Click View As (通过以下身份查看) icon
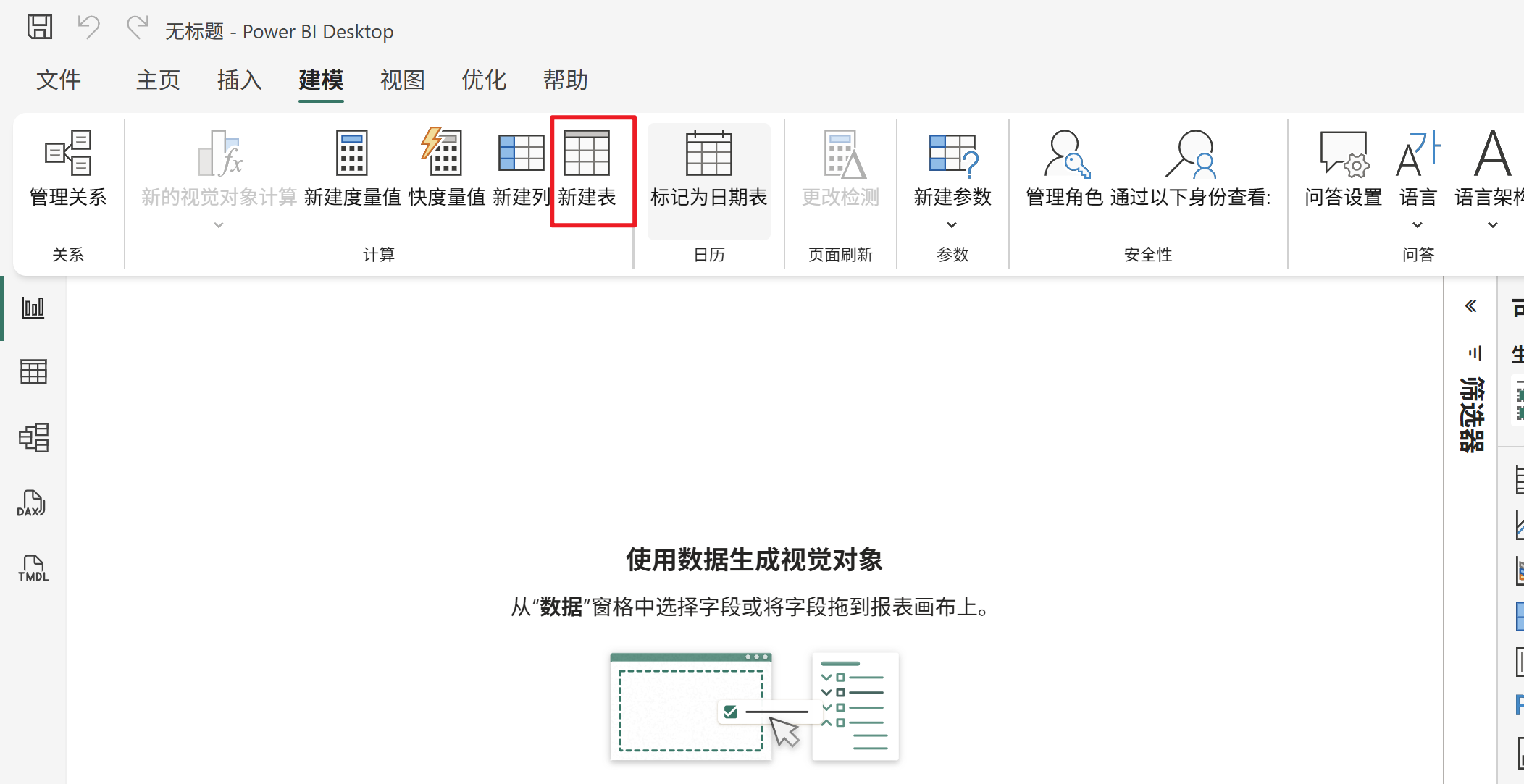The height and width of the screenshot is (784, 1524). click(x=1190, y=153)
